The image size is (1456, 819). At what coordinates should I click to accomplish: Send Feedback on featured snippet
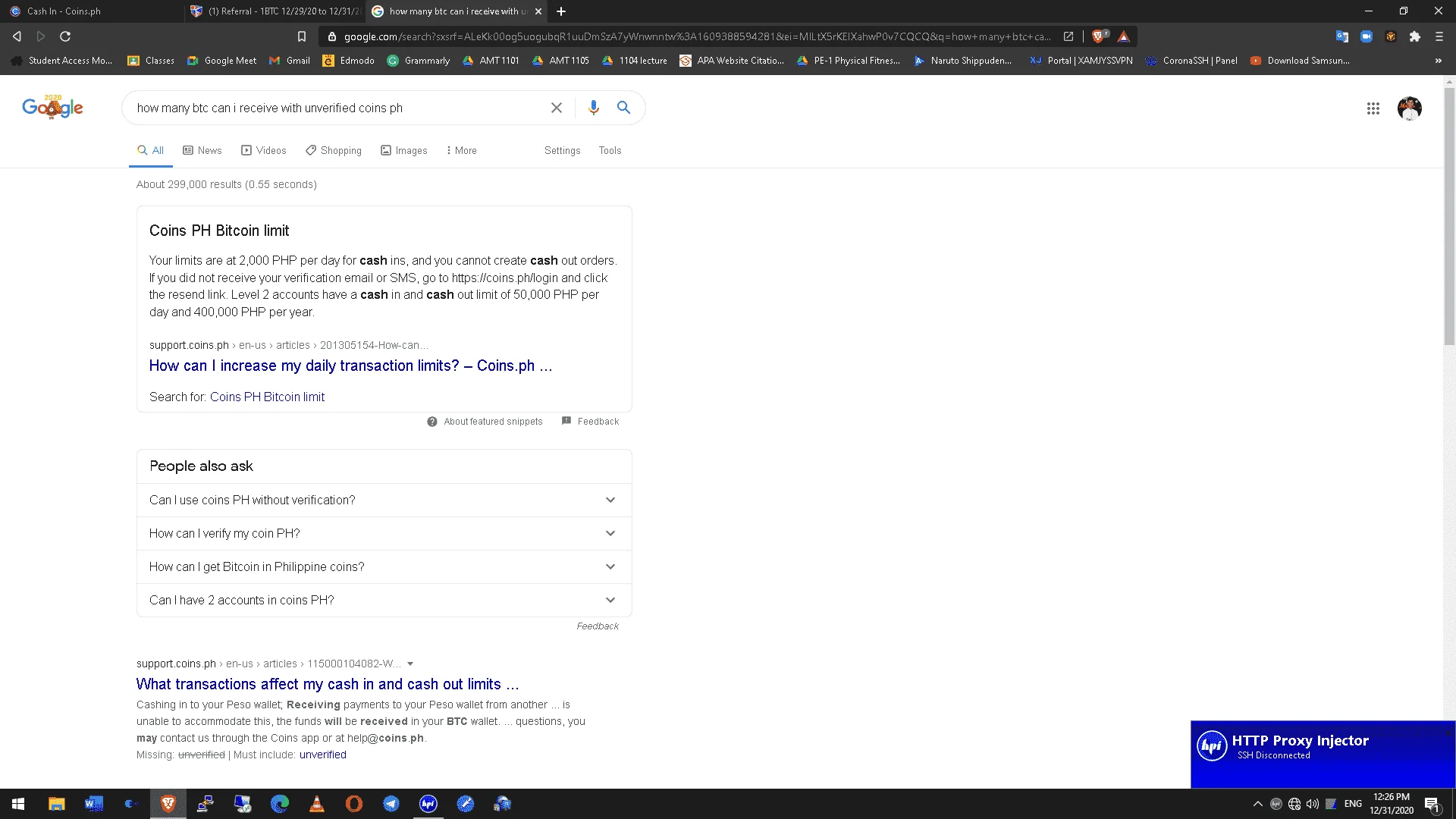click(590, 422)
